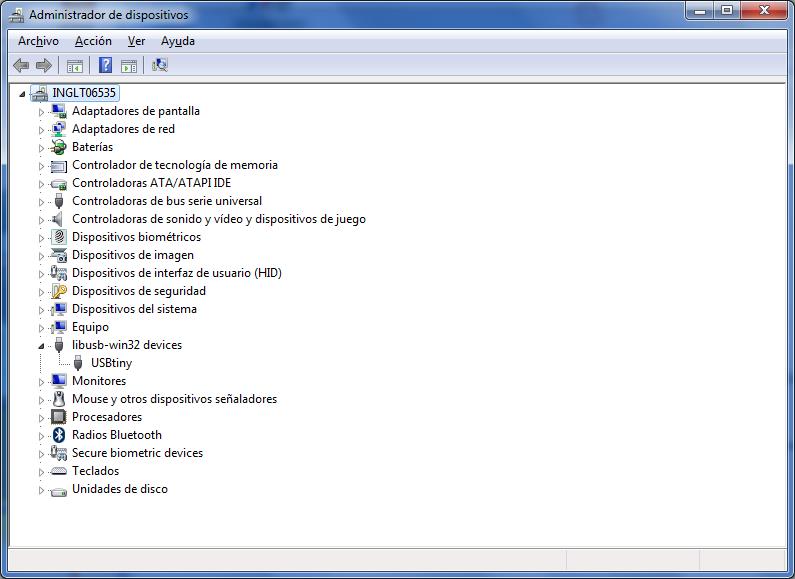Expand Adaptadores de red category
This screenshot has height=579, width=795.
(42, 130)
